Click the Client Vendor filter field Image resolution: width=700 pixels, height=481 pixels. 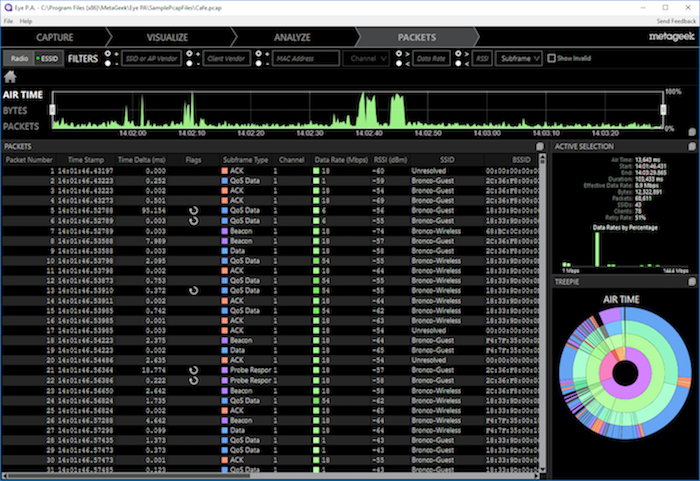(x=226, y=59)
